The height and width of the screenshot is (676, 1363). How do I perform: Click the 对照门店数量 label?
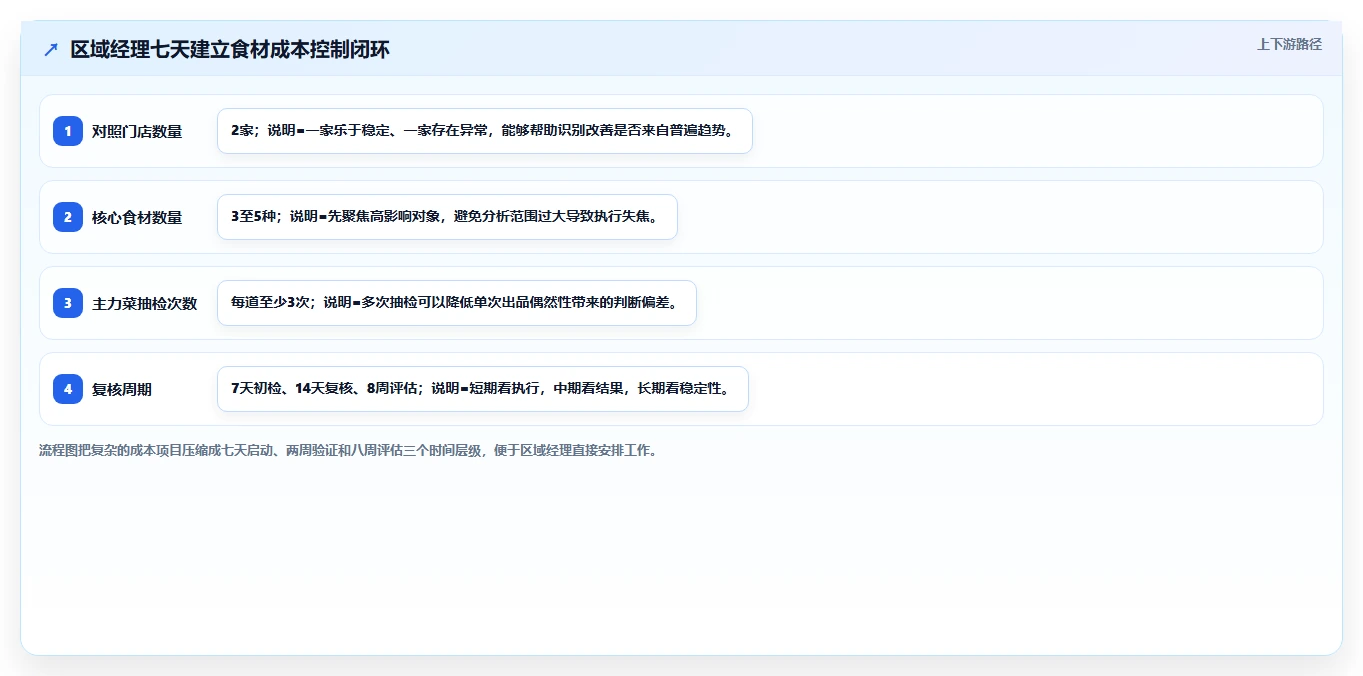(x=137, y=131)
